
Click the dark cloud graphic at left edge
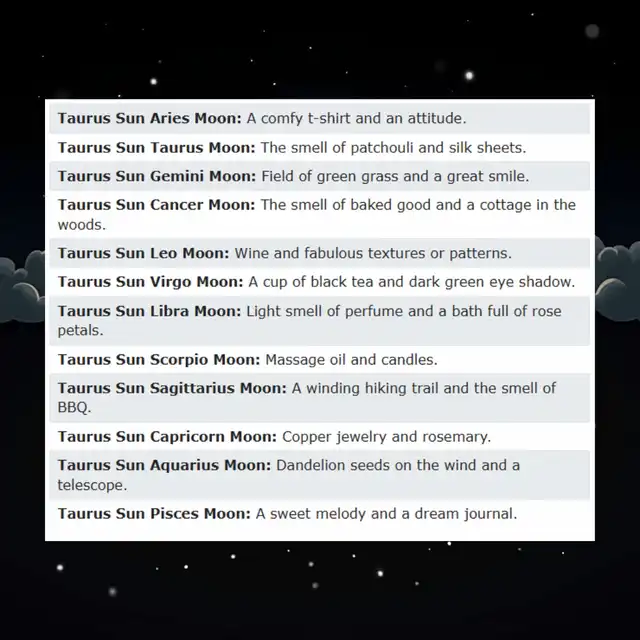tap(22, 287)
